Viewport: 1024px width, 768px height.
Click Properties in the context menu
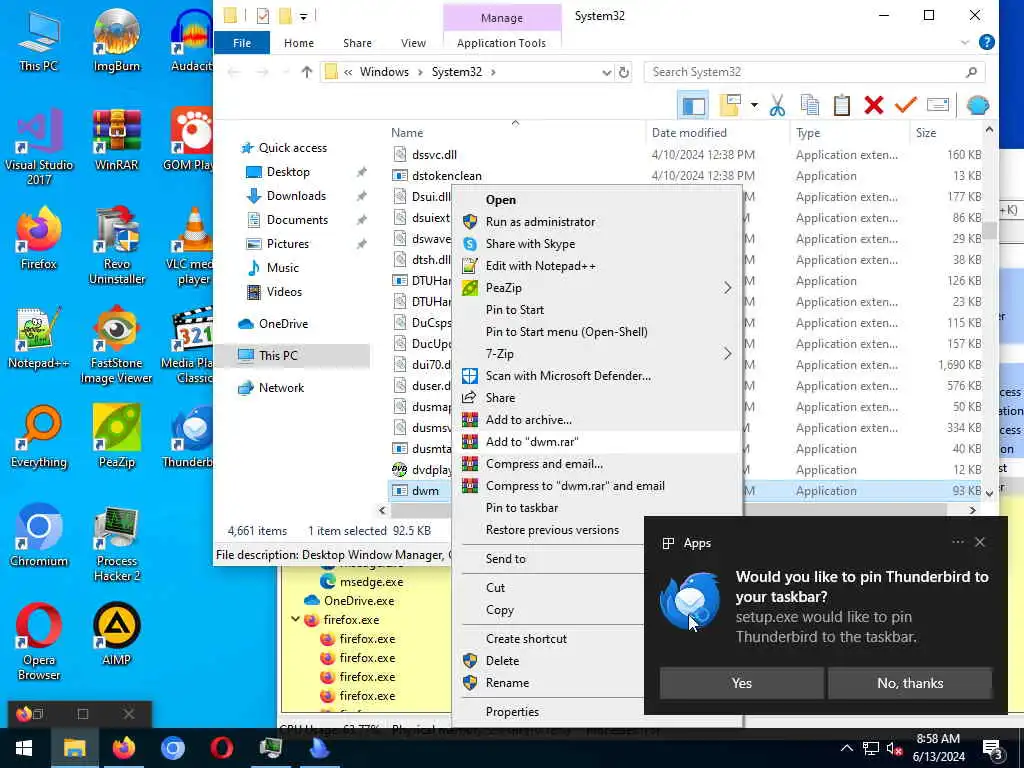pos(512,712)
